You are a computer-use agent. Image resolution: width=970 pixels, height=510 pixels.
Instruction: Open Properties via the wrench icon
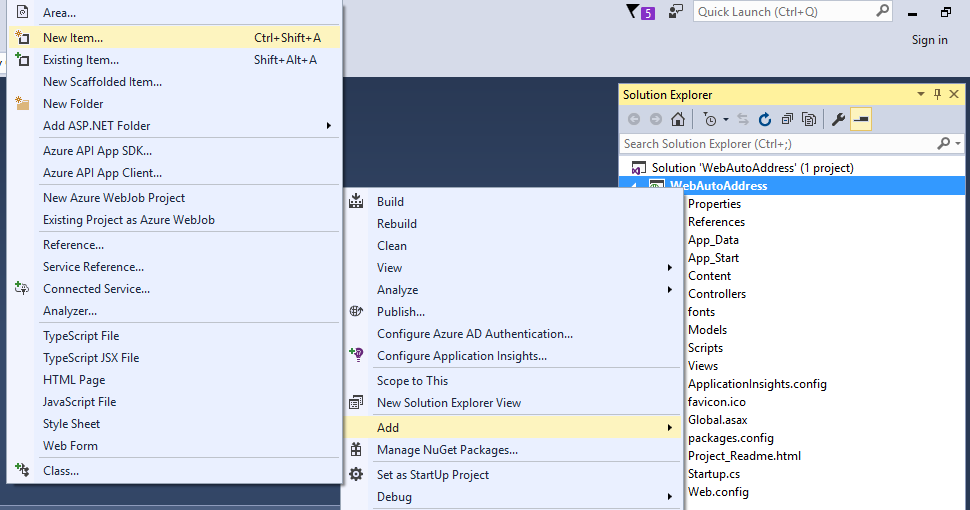pyautogui.click(x=839, y=120)
